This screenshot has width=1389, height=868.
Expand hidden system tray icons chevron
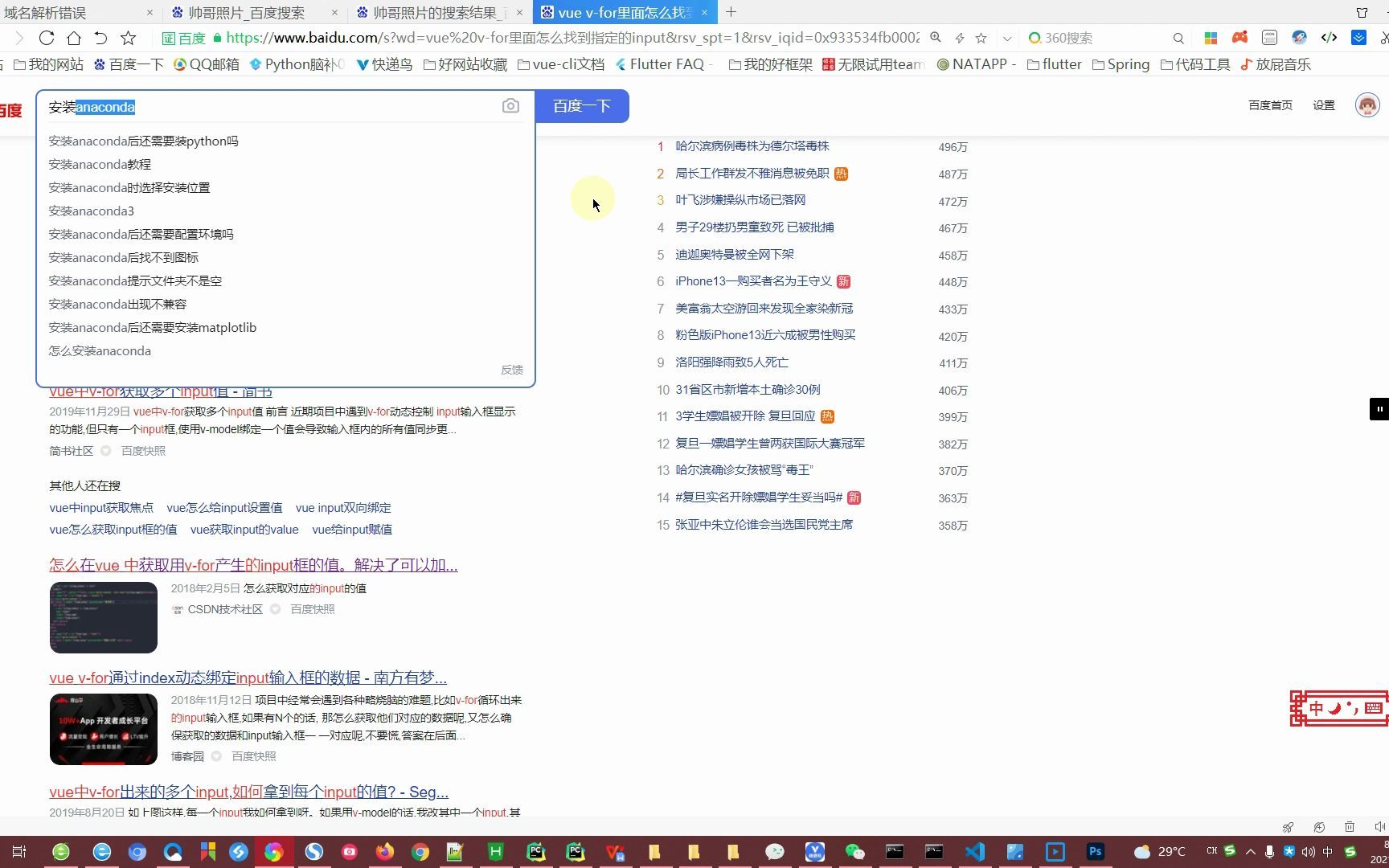coord(1250,852)
